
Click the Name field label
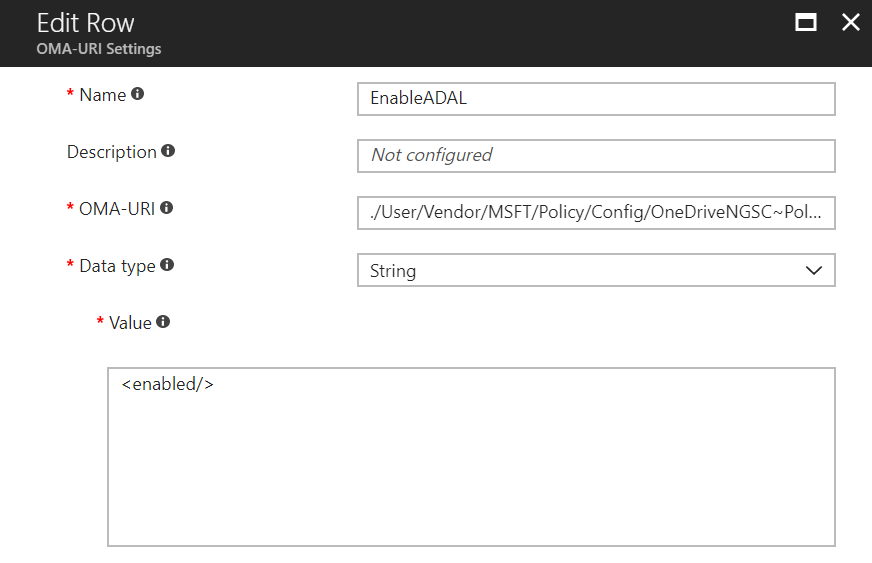click(x=102, y=95)
